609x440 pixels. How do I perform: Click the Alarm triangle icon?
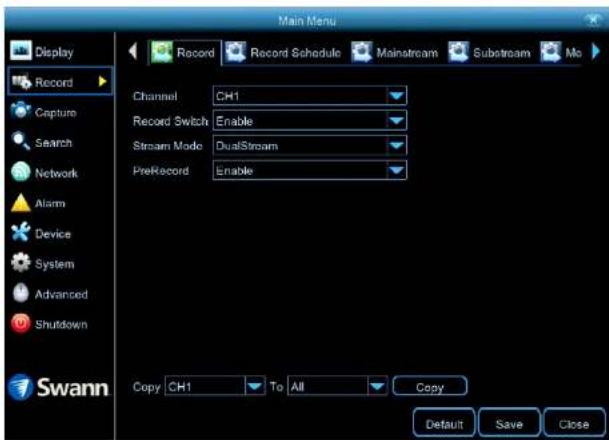21,203
